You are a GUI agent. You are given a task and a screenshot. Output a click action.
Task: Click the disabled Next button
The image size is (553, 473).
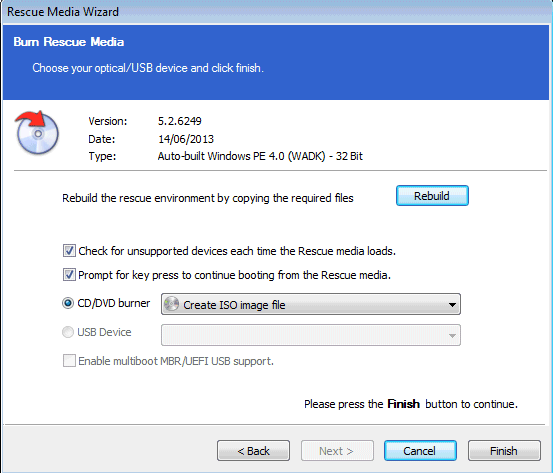click(x=337, y=450)
